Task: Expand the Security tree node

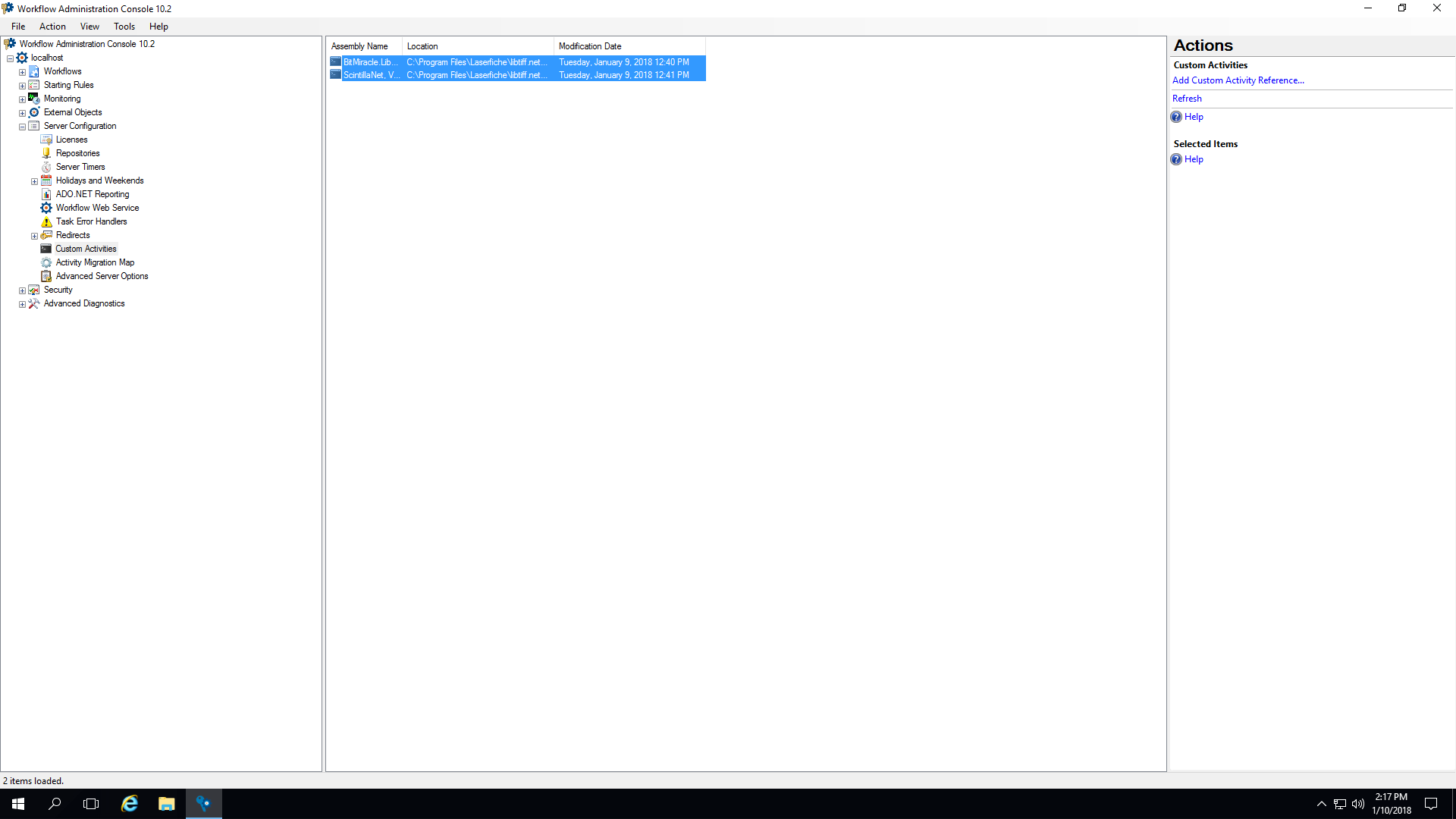Action: pyautogui.click(x=22, y=290)
